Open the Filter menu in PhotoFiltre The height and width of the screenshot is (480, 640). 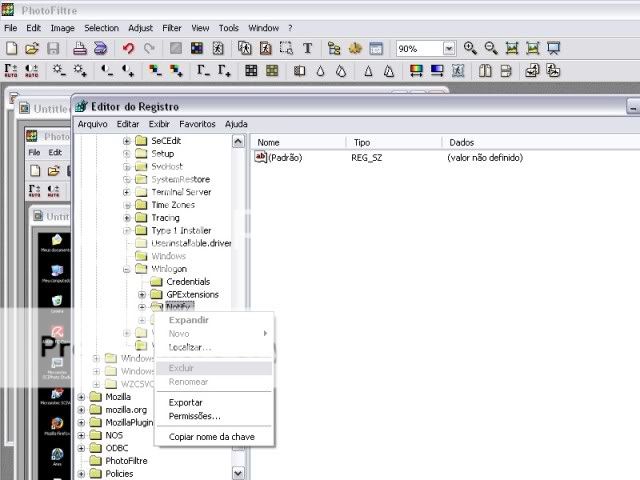(172, 28)
